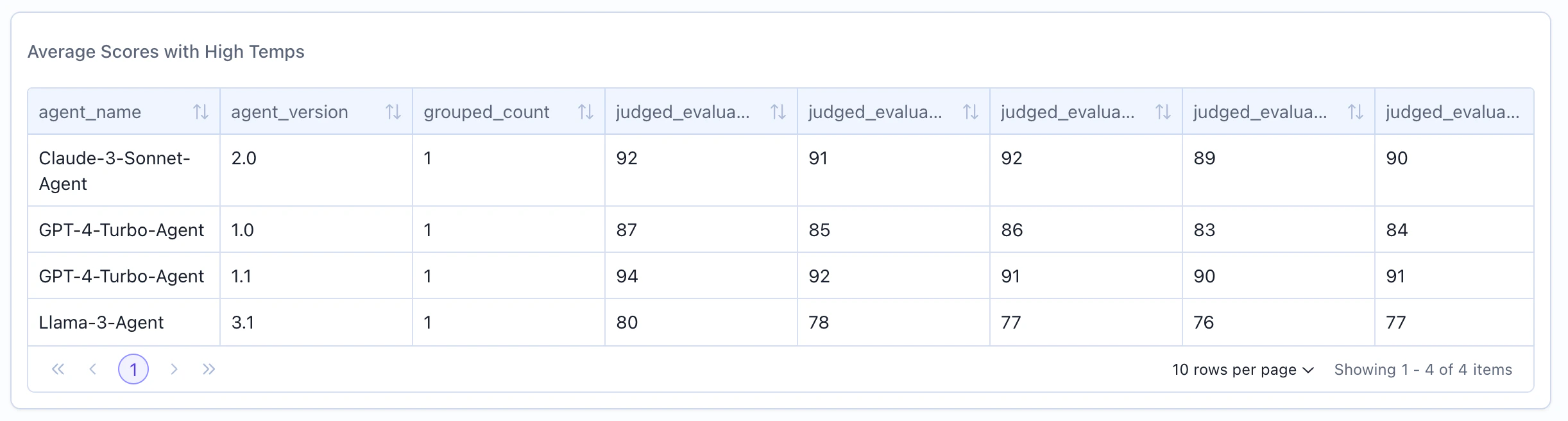Click page number 1 button

click(134, 369)
